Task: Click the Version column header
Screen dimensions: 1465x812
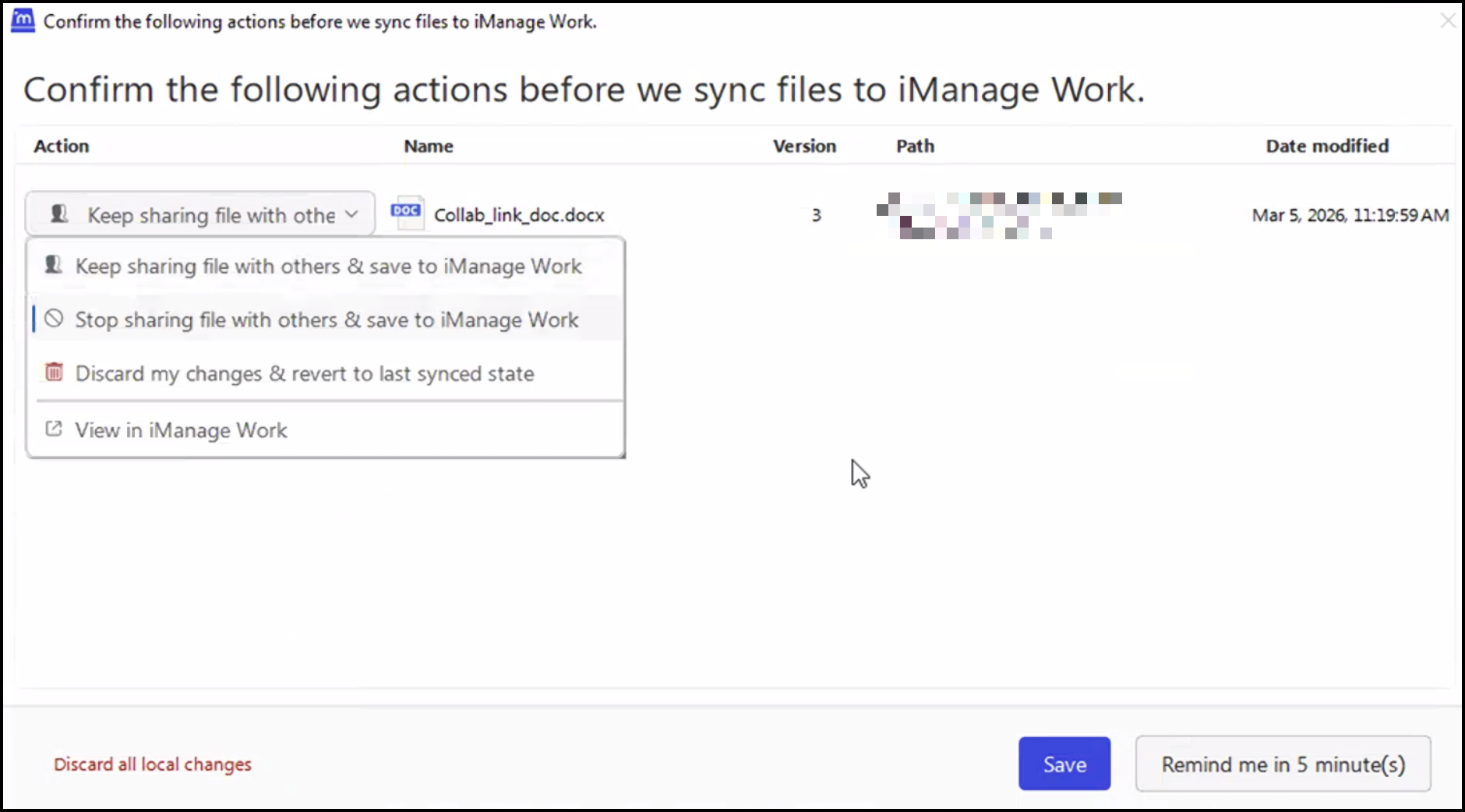Action: point(804,146)
